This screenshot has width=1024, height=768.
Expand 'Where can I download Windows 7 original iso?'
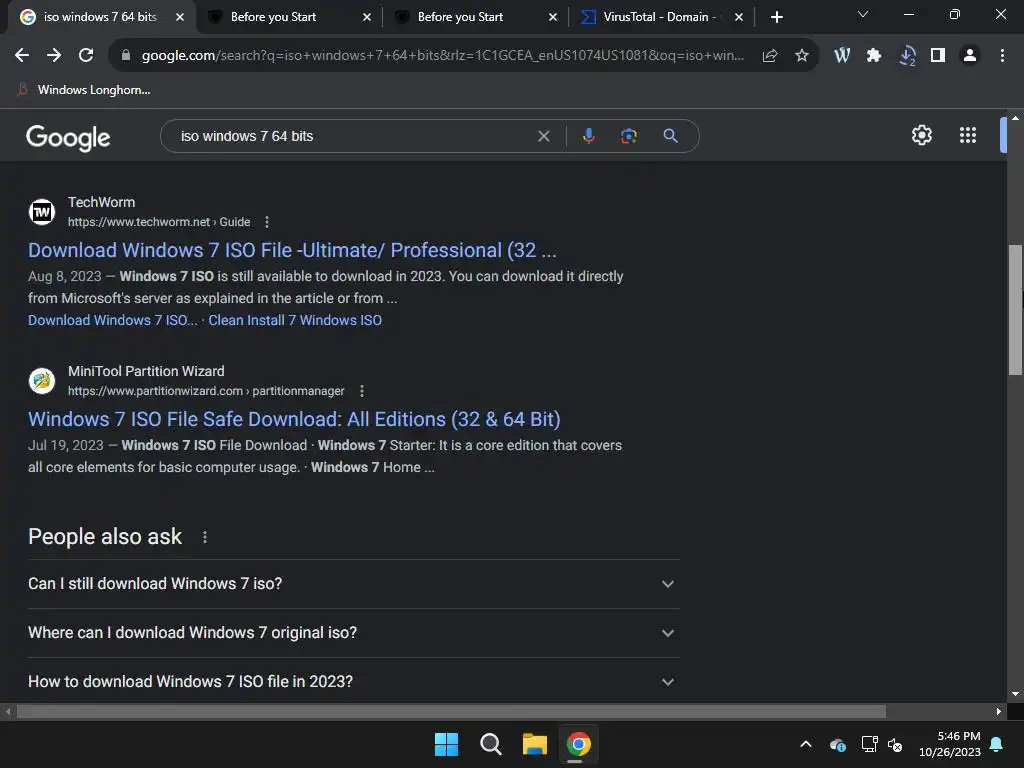[353, 633]
